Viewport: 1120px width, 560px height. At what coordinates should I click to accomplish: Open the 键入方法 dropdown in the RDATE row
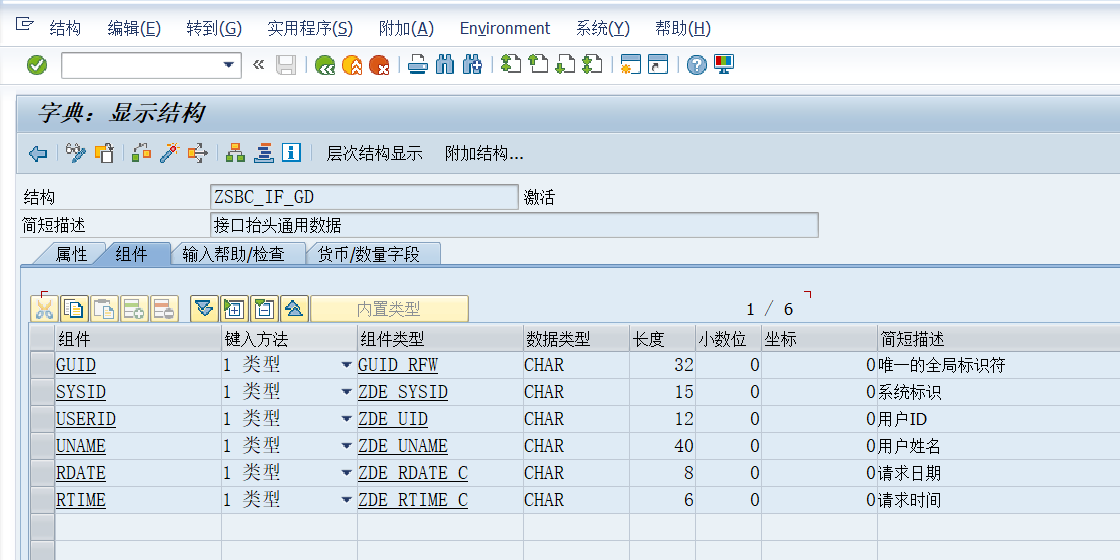346,473
